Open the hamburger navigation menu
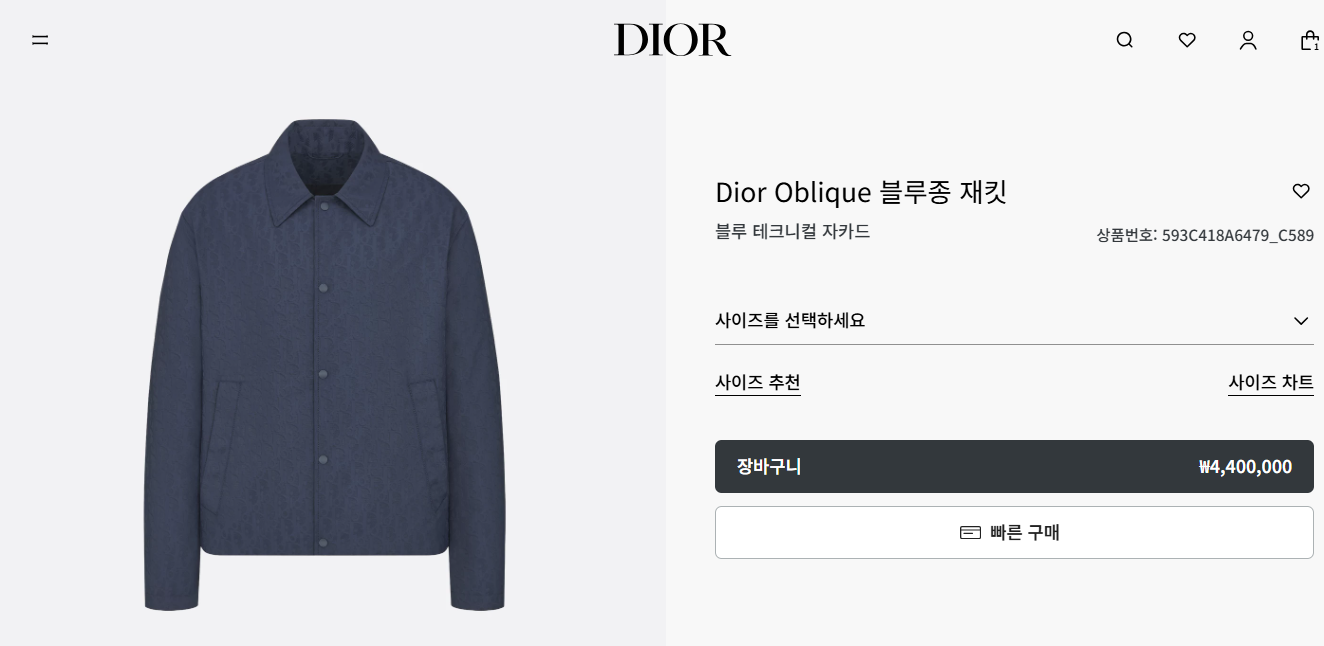The image size is (1324, 646). point(40,40)
